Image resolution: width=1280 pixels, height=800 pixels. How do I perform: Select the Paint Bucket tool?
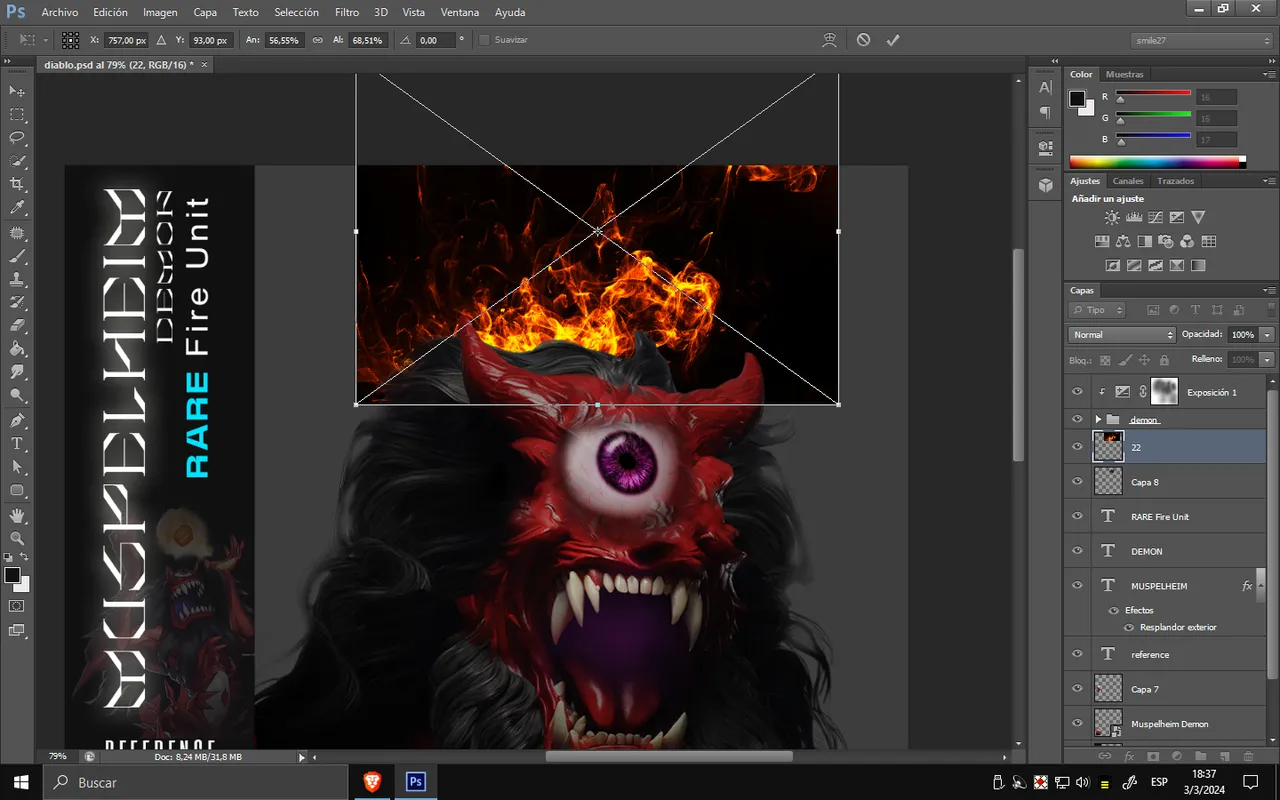point(17,349)
